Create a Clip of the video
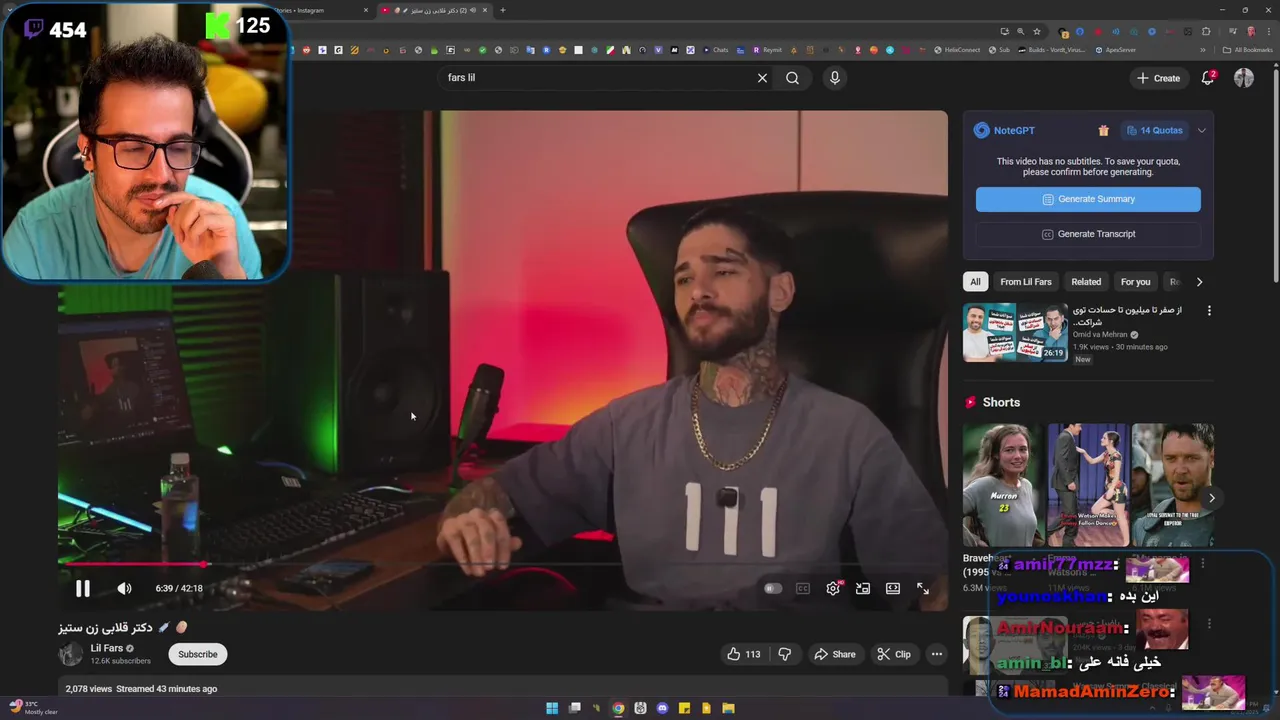 893,654
